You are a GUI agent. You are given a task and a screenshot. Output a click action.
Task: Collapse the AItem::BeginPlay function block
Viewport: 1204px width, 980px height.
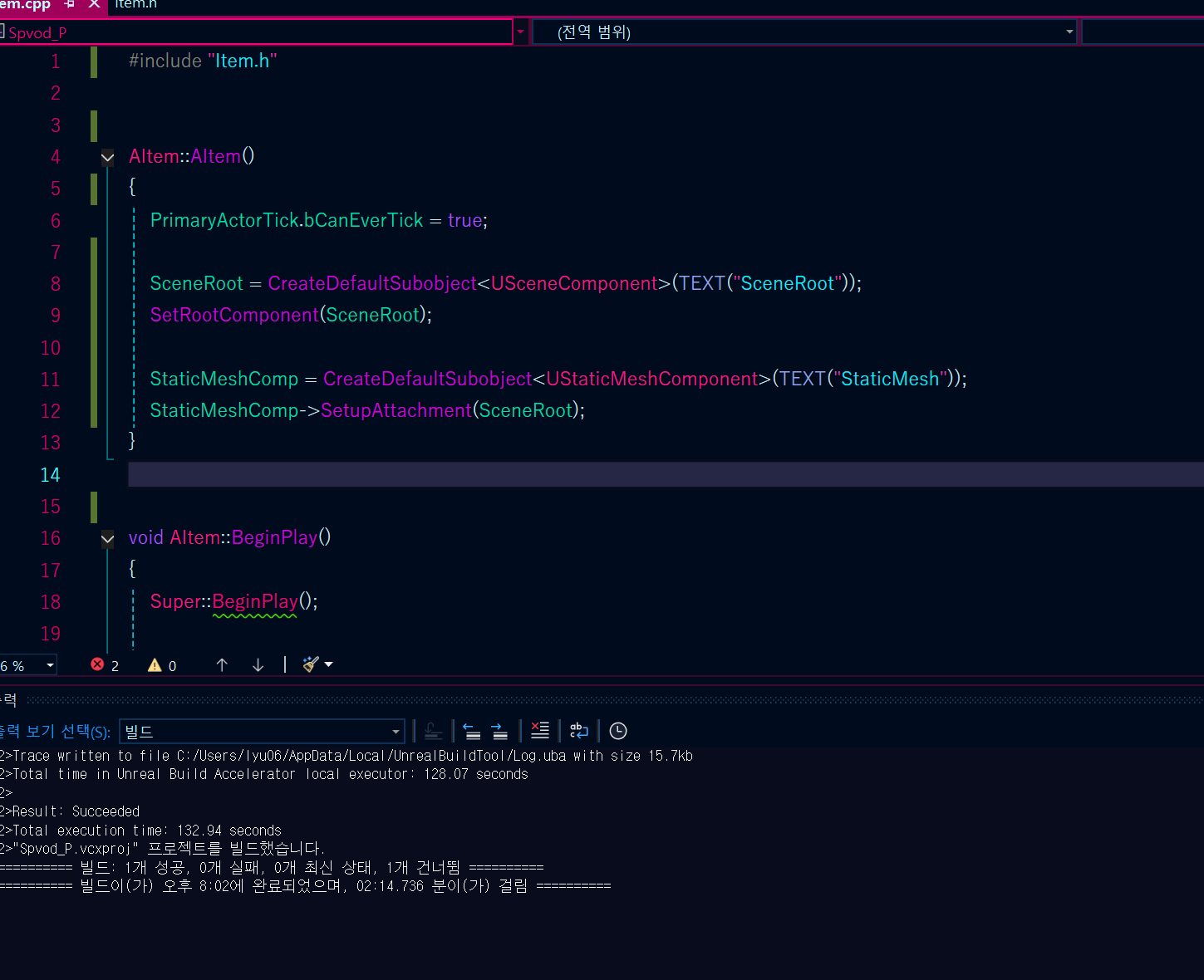[x=107, y=538]
